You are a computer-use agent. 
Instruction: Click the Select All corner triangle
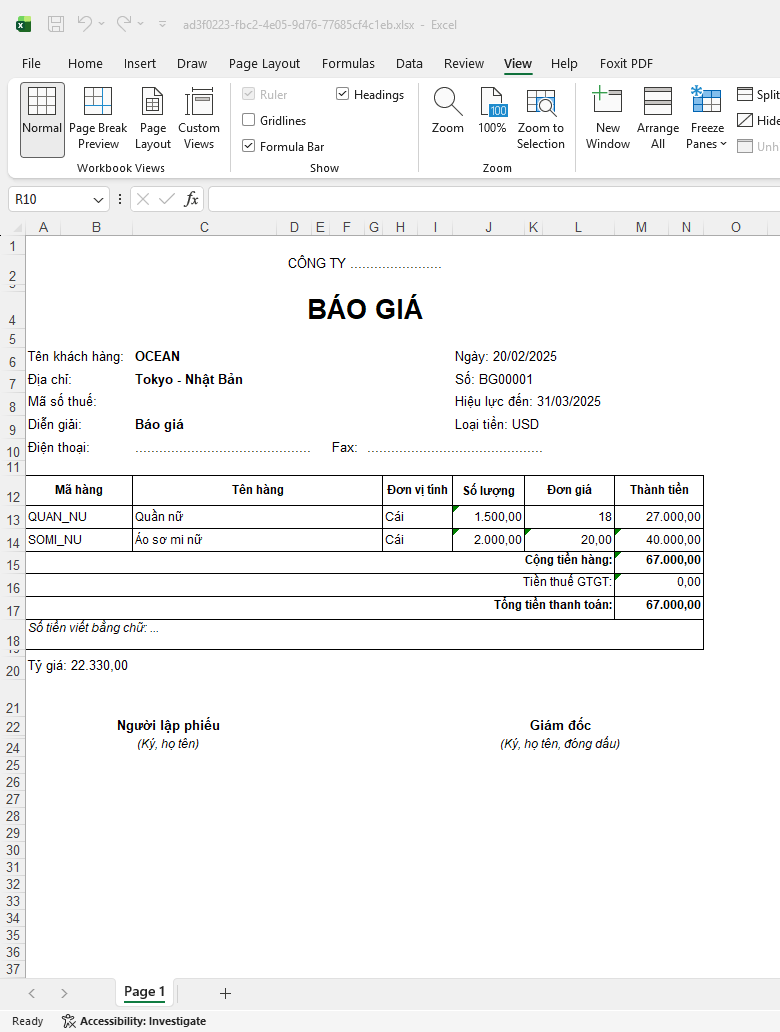(x=16, y=228)
